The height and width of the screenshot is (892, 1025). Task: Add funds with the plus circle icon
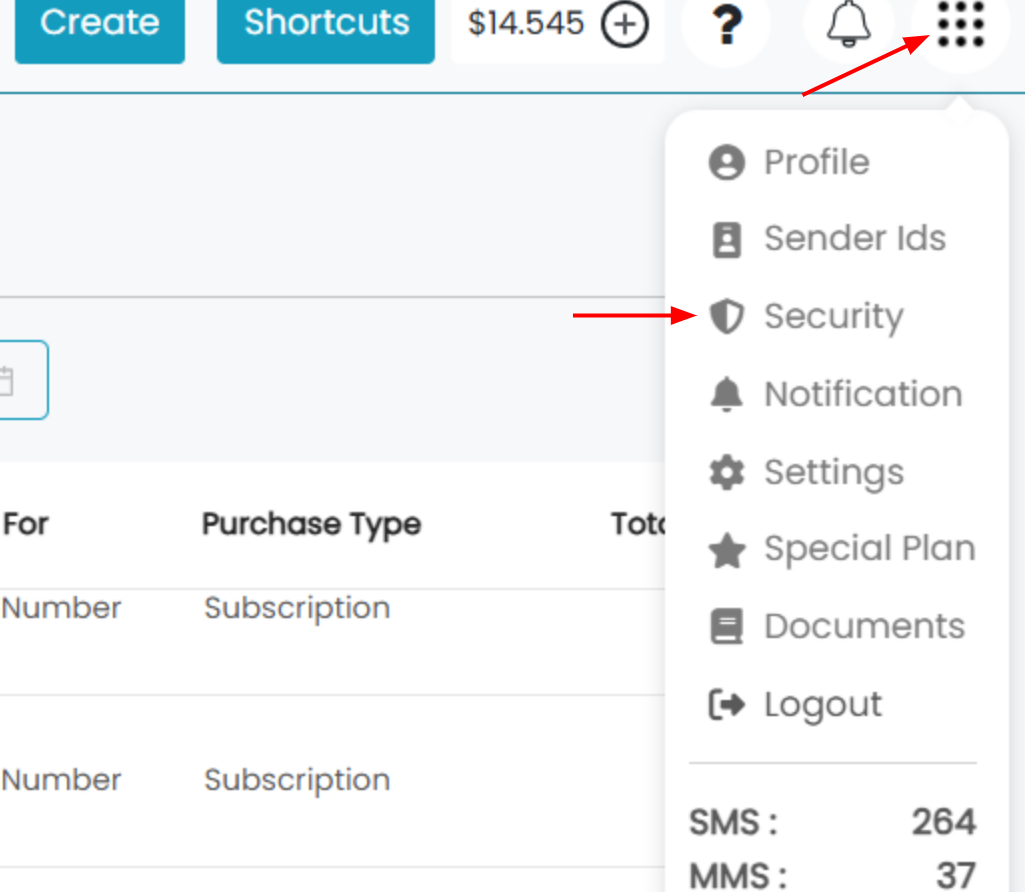click(625, 25)
